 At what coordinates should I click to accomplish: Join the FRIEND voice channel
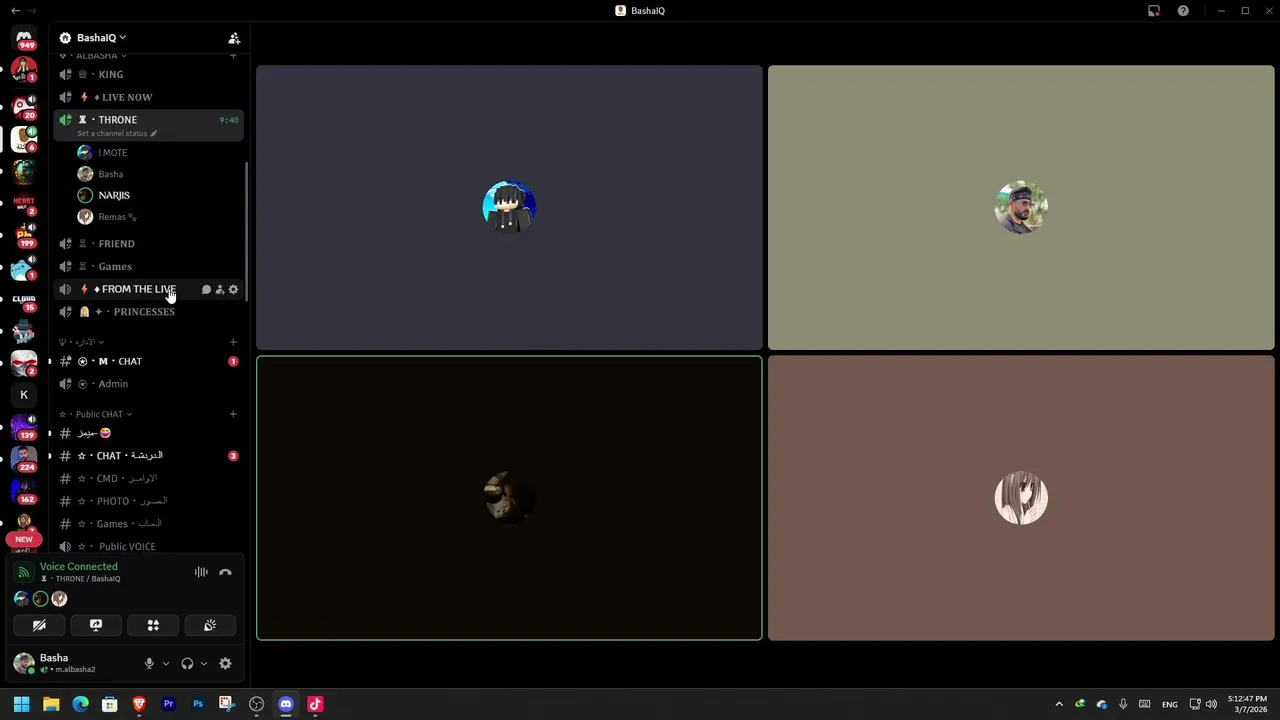[148, 244]
